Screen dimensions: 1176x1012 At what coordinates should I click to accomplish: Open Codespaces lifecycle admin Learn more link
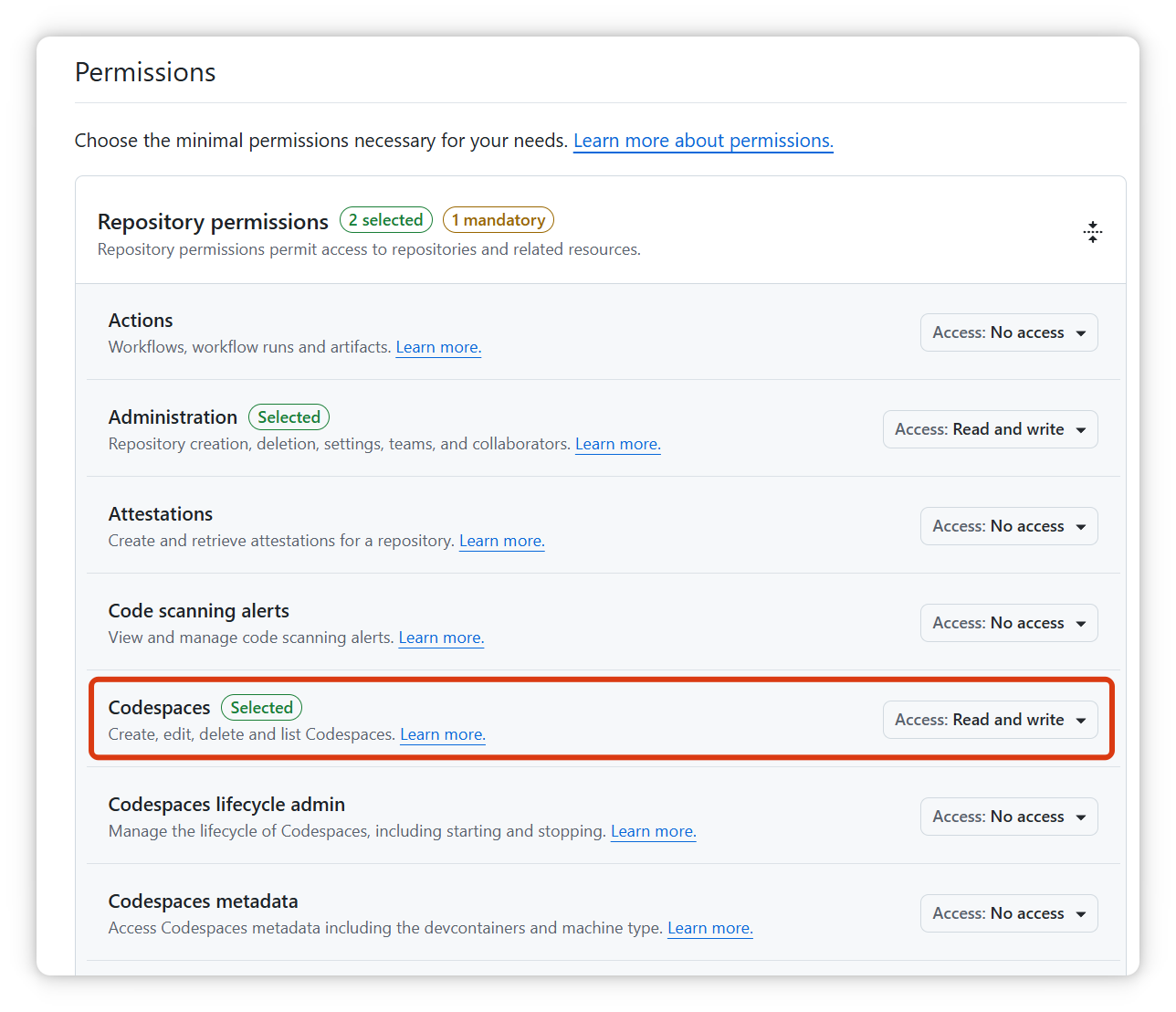(x=653, y=831)
